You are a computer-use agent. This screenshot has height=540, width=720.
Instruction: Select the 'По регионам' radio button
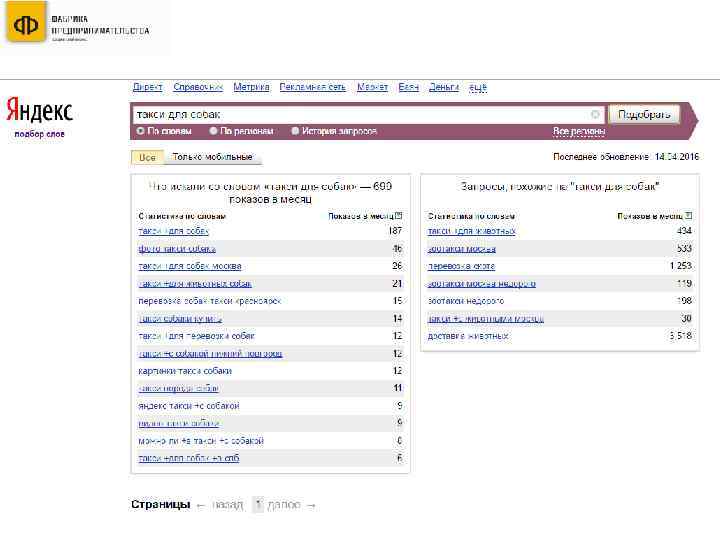pos(214,131)
